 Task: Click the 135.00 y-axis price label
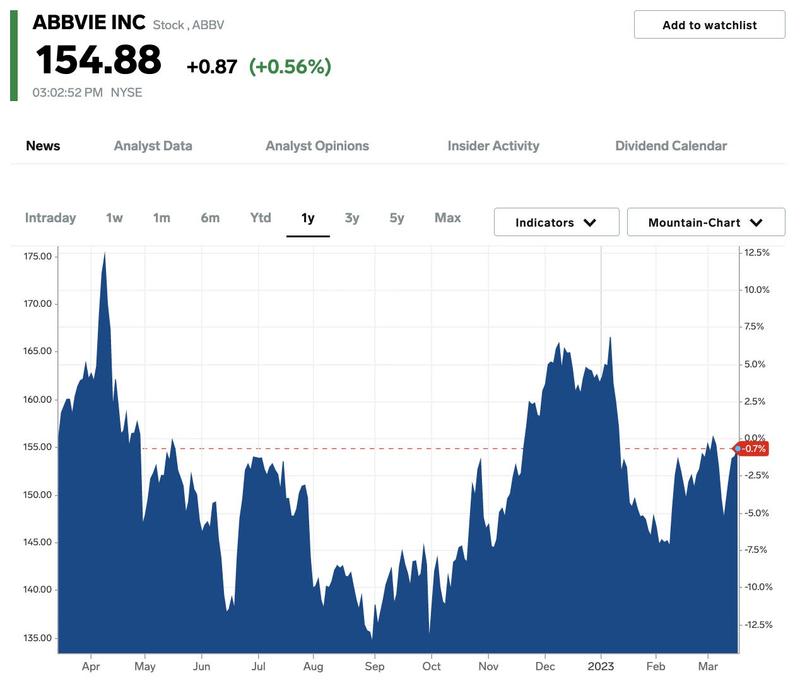coord(37,638)
